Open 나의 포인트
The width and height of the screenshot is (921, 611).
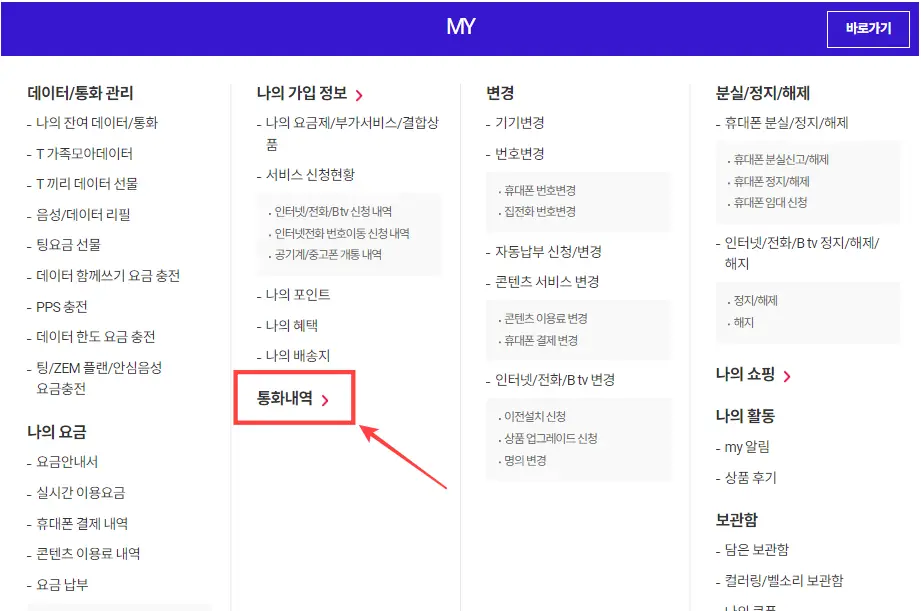point(298,297)
